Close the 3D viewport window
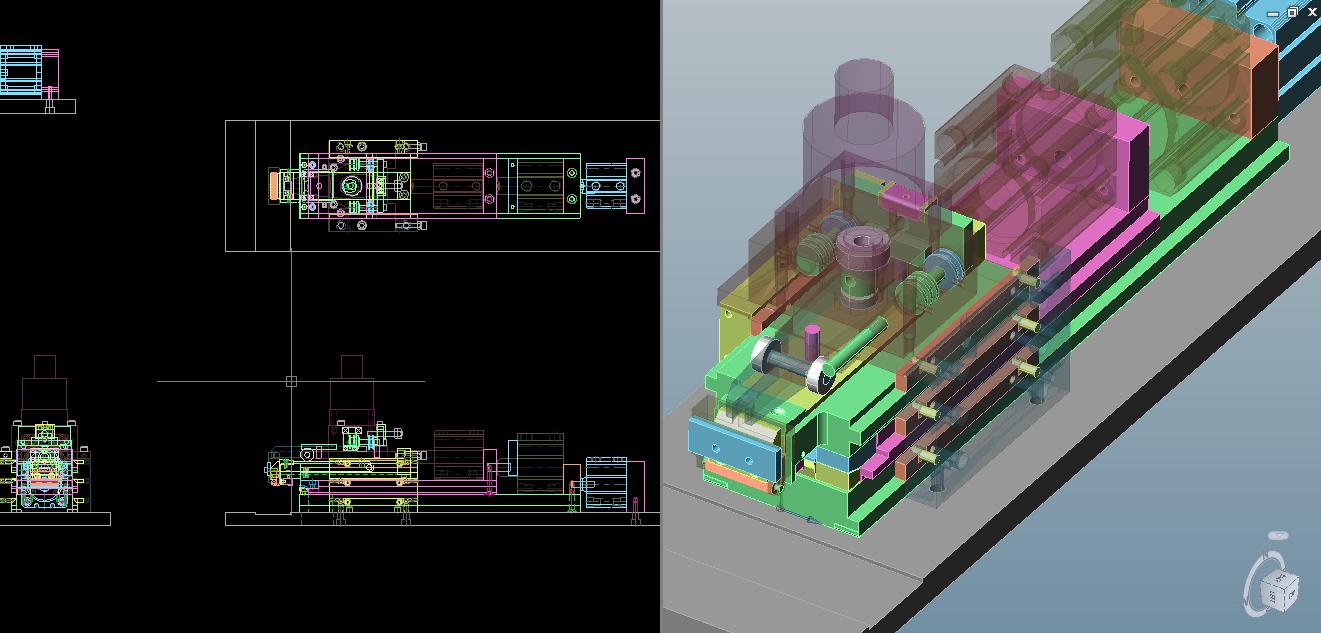 coord(1312,12)
